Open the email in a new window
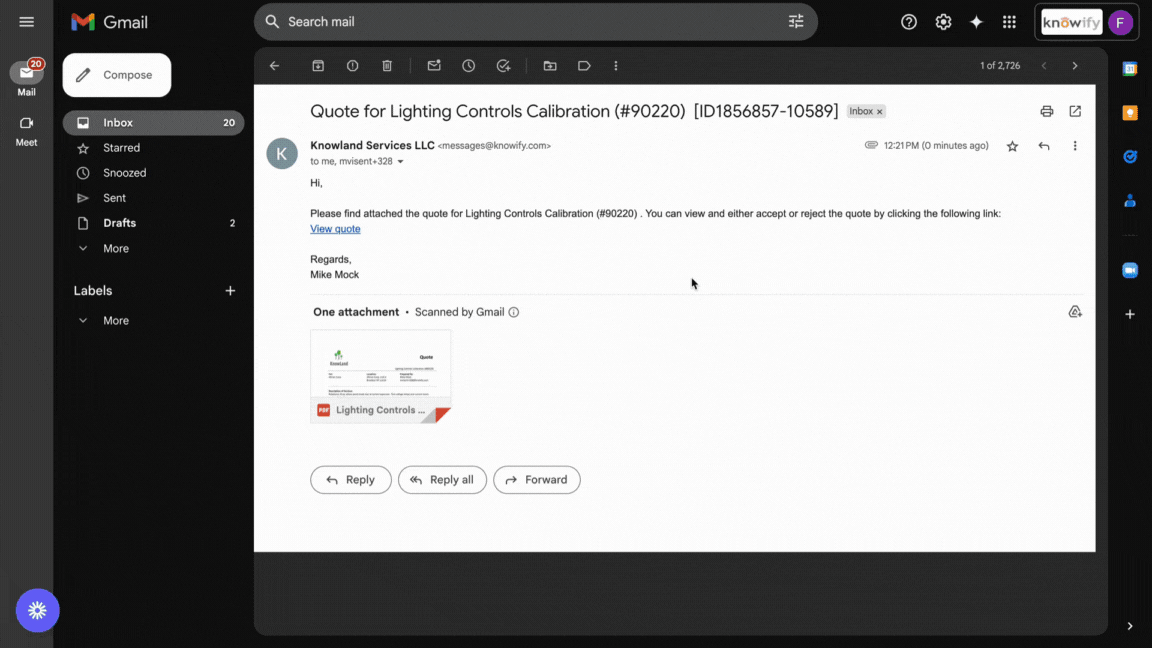The image size is (1152, 648). [x=1075, y=111]
